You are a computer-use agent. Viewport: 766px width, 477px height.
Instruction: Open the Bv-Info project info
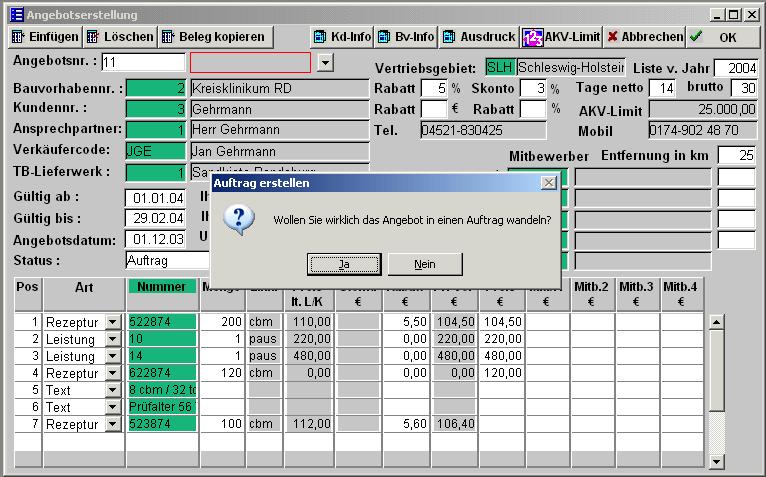point(406,37)
